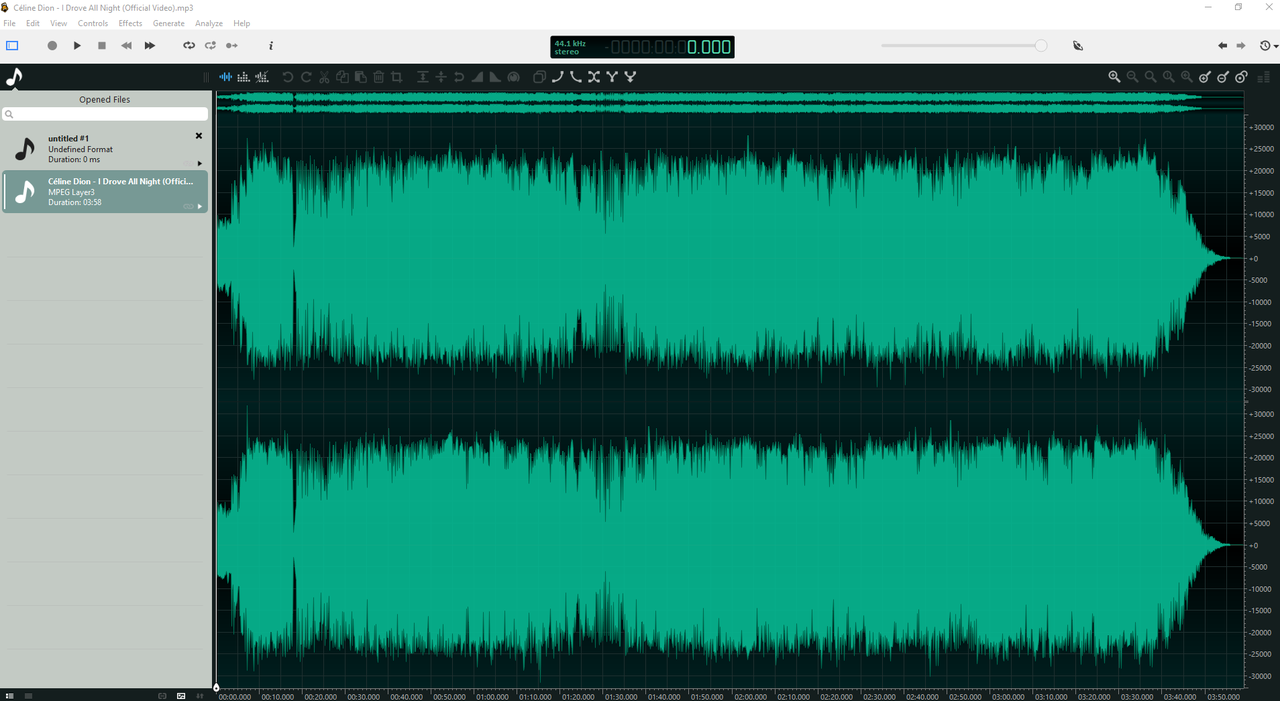The height and width of the screenshot is (701, 1280).
Task: Click the Y-shaped split channels icon
Action: point(612,77)
